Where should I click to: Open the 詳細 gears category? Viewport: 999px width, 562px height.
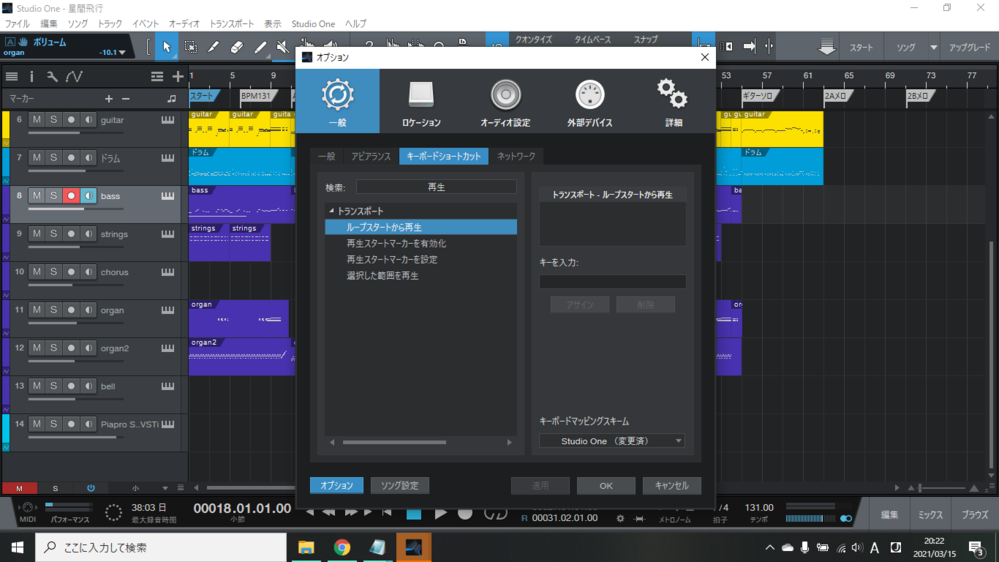(x=673, y=102)
